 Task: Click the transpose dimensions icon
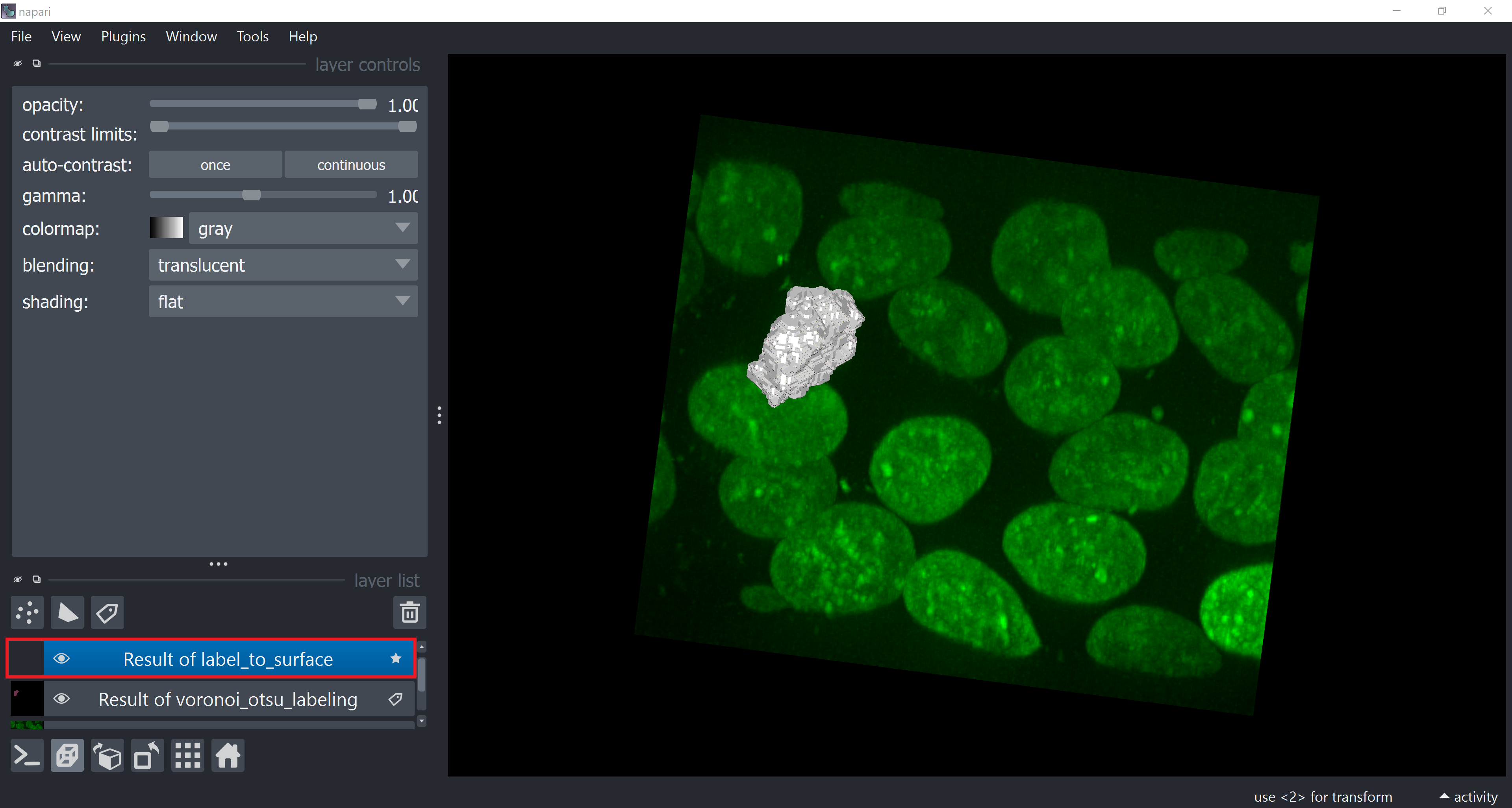click(x=147, y=755)
